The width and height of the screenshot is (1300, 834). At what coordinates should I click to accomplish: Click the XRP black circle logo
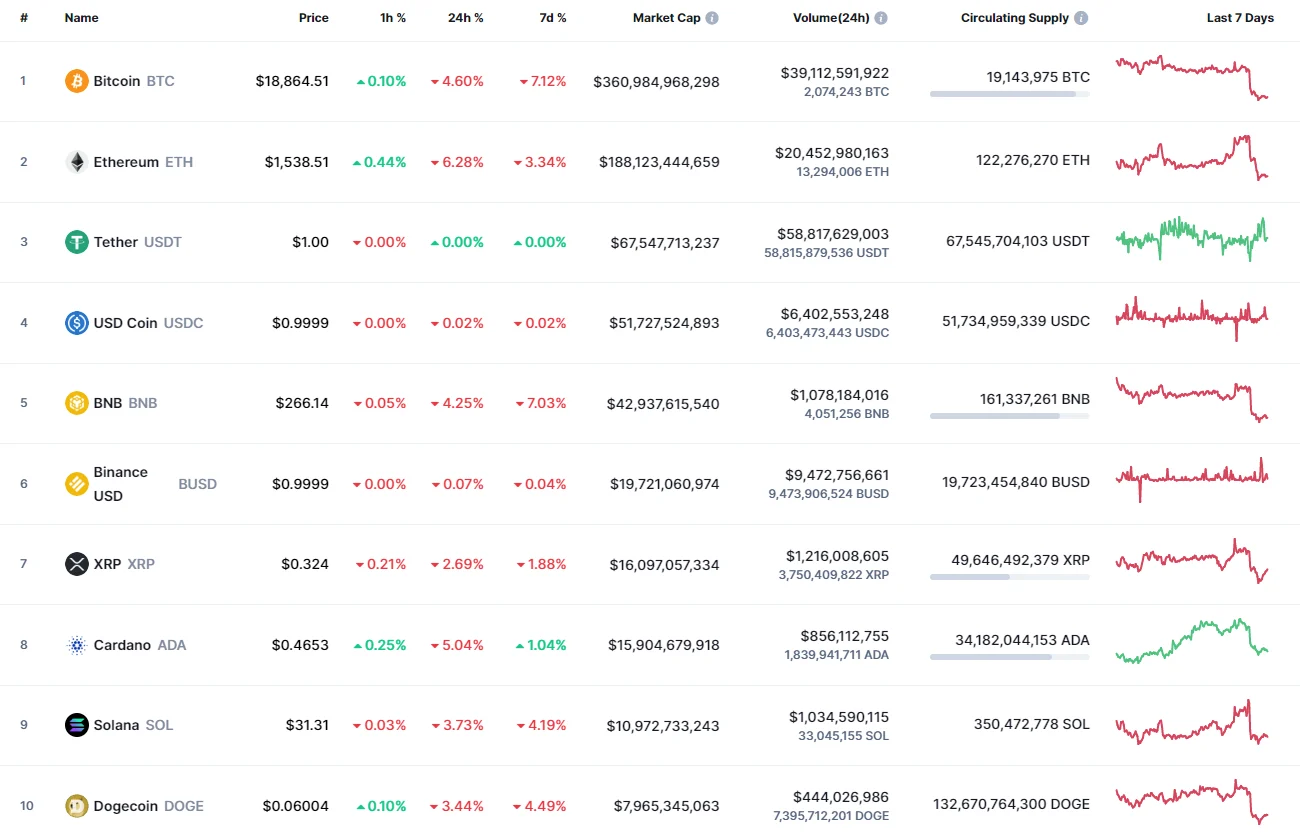tap(75, 564)
